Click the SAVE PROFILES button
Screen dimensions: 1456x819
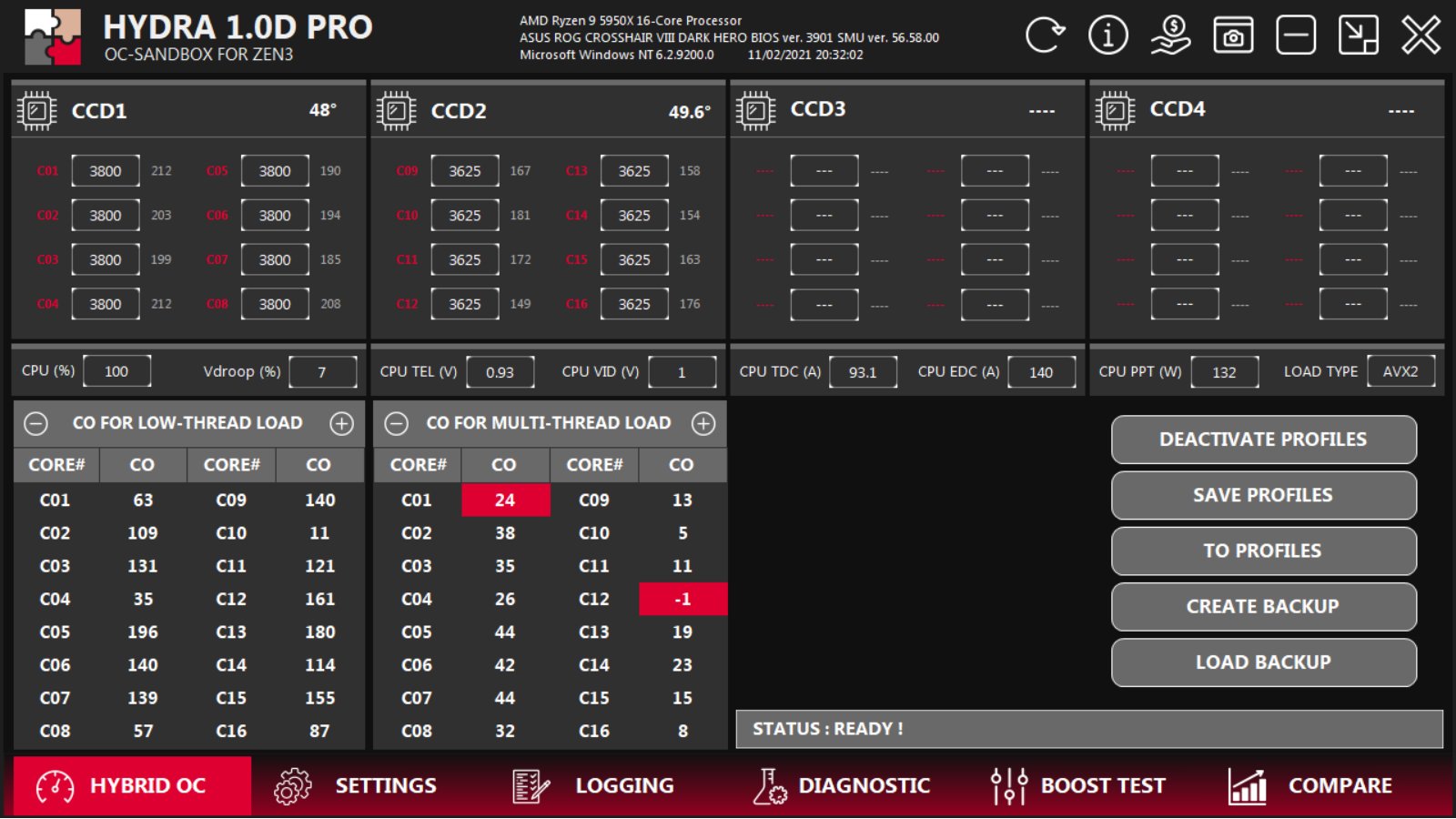click(1263, 495)
